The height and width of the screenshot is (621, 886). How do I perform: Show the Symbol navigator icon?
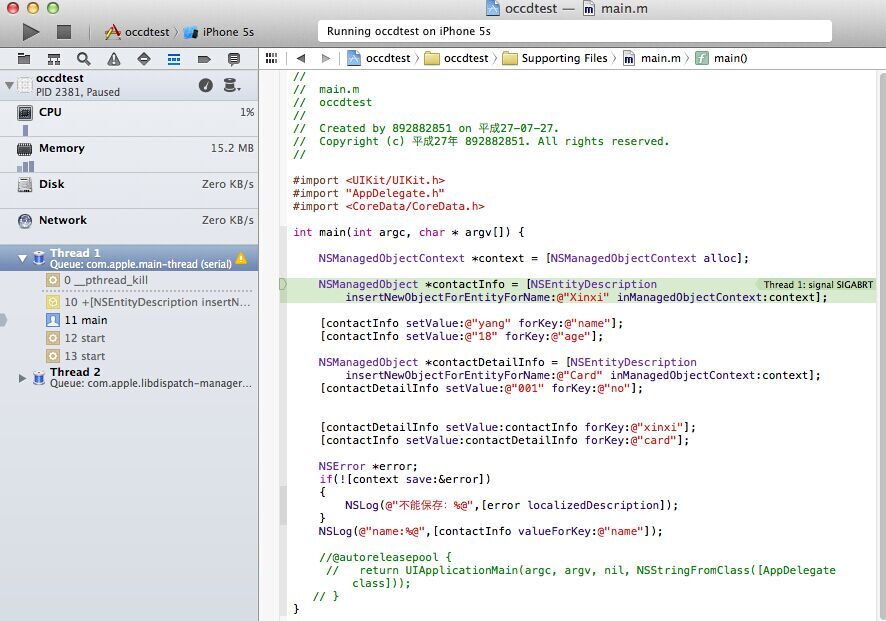point(54,59)
